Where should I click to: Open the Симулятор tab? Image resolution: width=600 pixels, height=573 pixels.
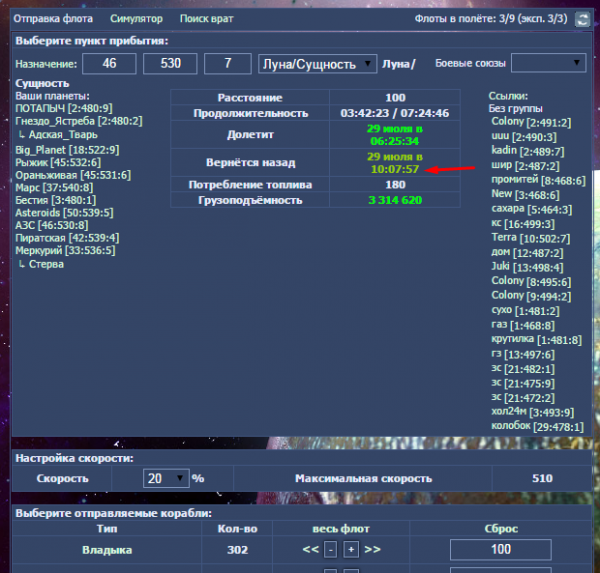click(136, 19)
